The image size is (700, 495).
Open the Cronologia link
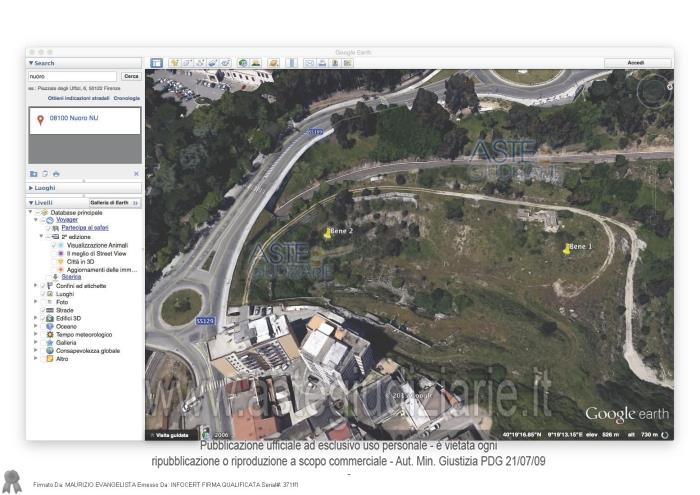[x=126, y=98]
